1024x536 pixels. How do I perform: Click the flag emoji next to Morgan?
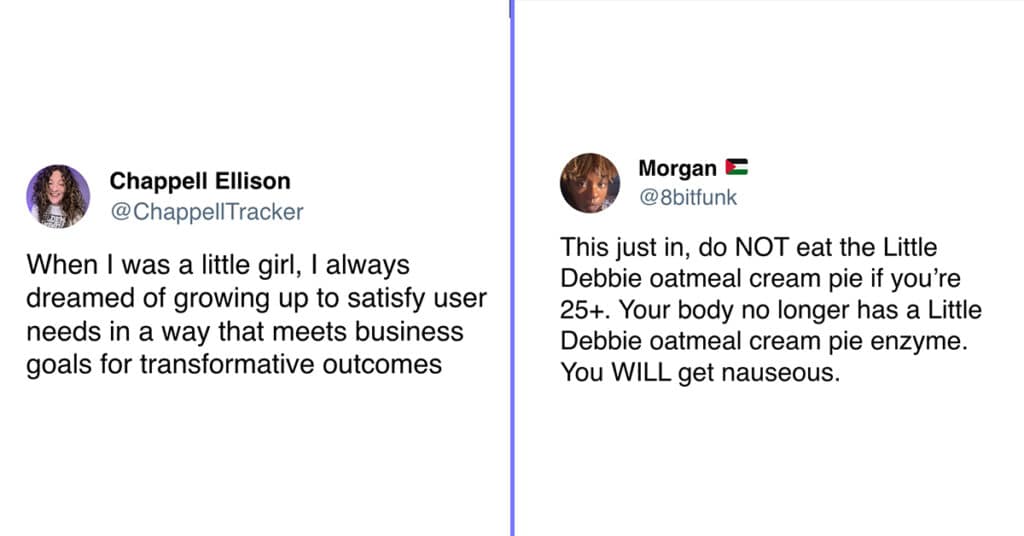pos(737,167)
